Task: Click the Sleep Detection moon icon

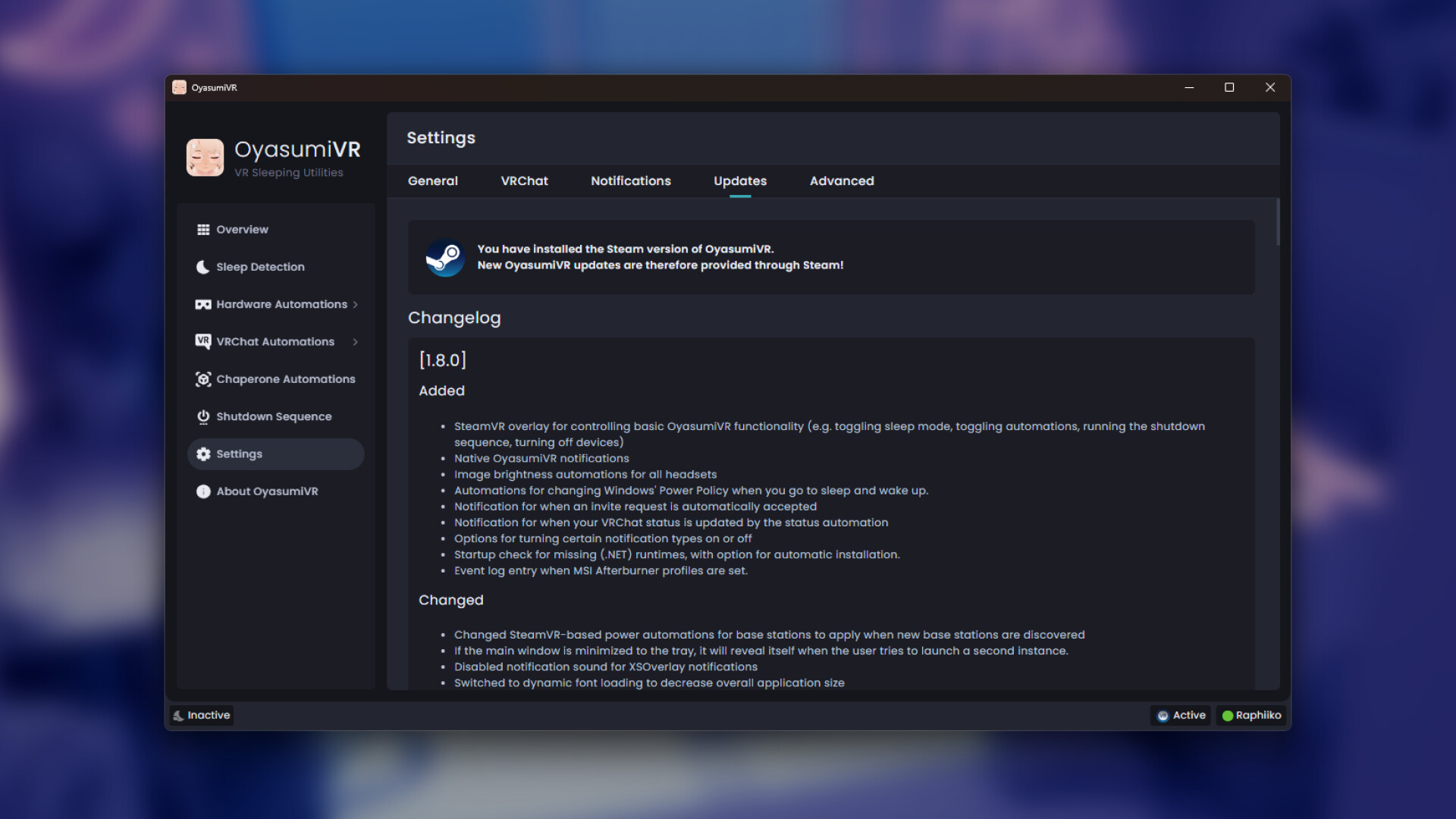Action: click(202, 266)
